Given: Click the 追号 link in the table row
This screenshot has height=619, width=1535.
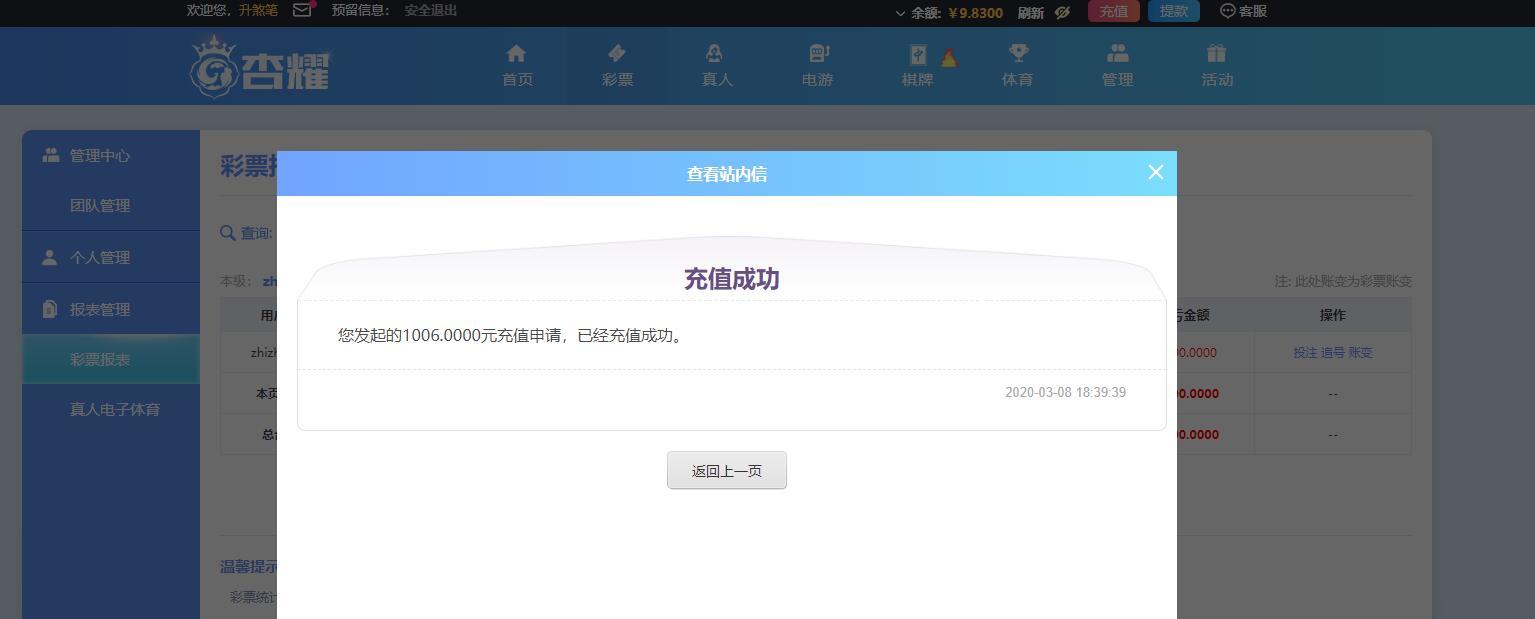Looking at the screenshot, I should (1333, 352).
